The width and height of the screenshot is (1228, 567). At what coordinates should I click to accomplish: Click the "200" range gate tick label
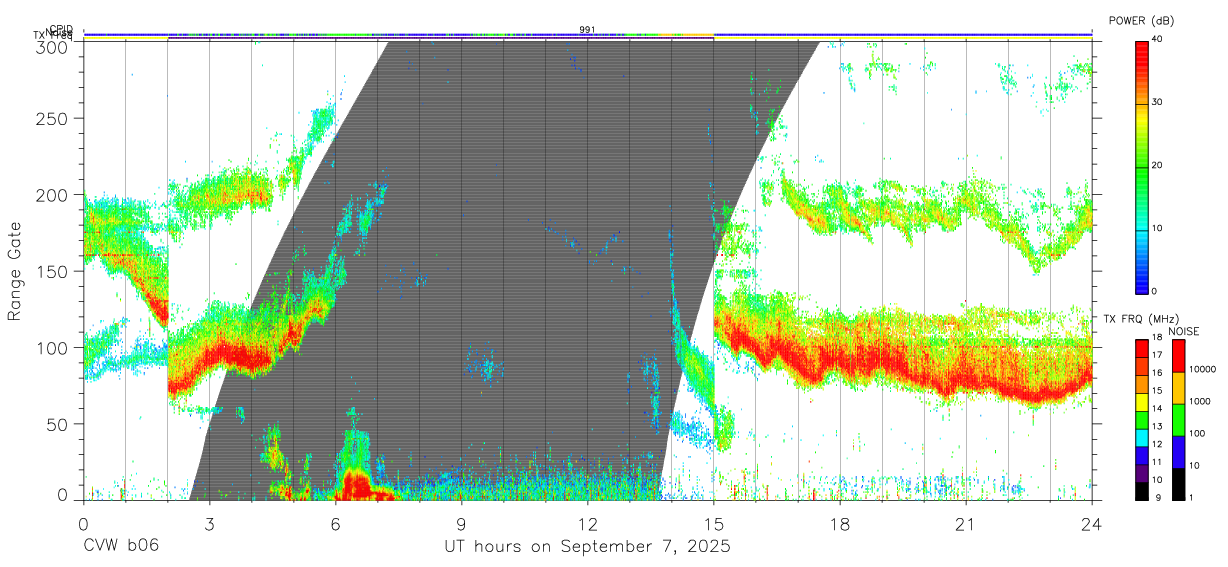click(x=52, y=194)
